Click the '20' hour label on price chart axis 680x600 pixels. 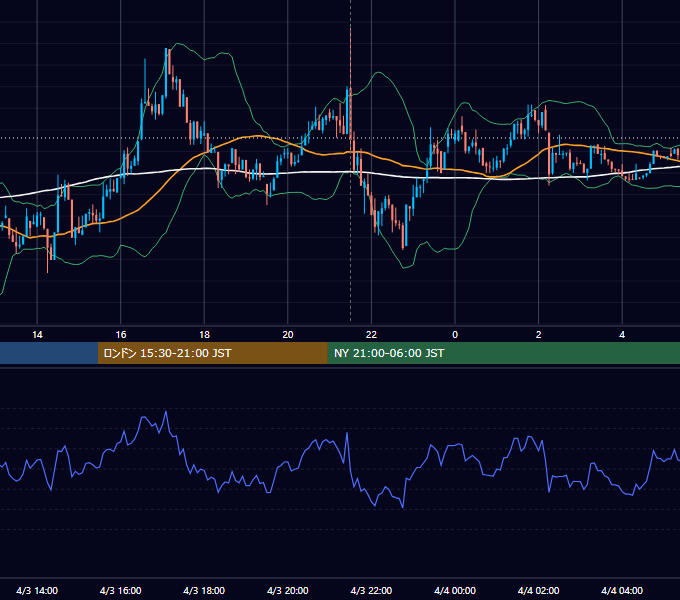[288, 335]
